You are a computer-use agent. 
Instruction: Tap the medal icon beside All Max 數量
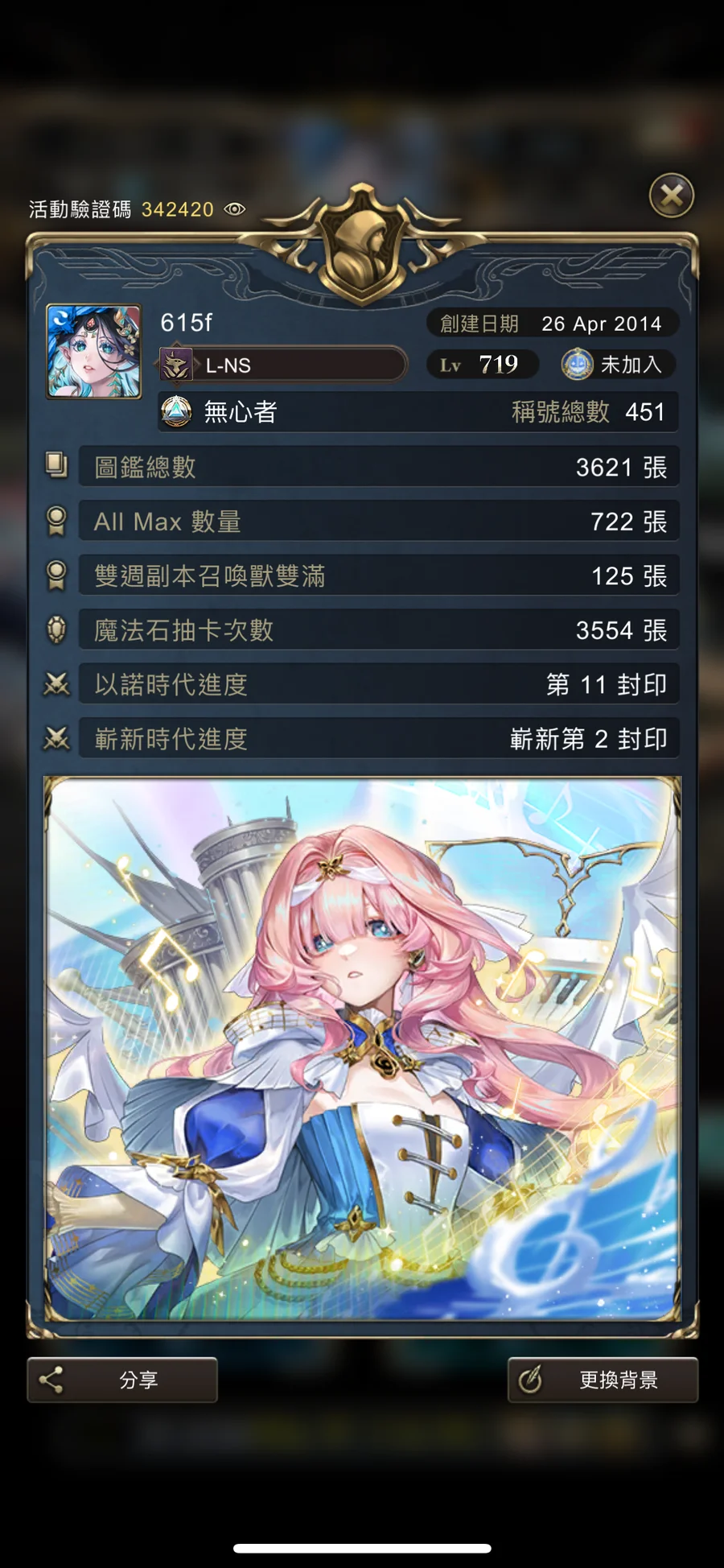point(56,521)
